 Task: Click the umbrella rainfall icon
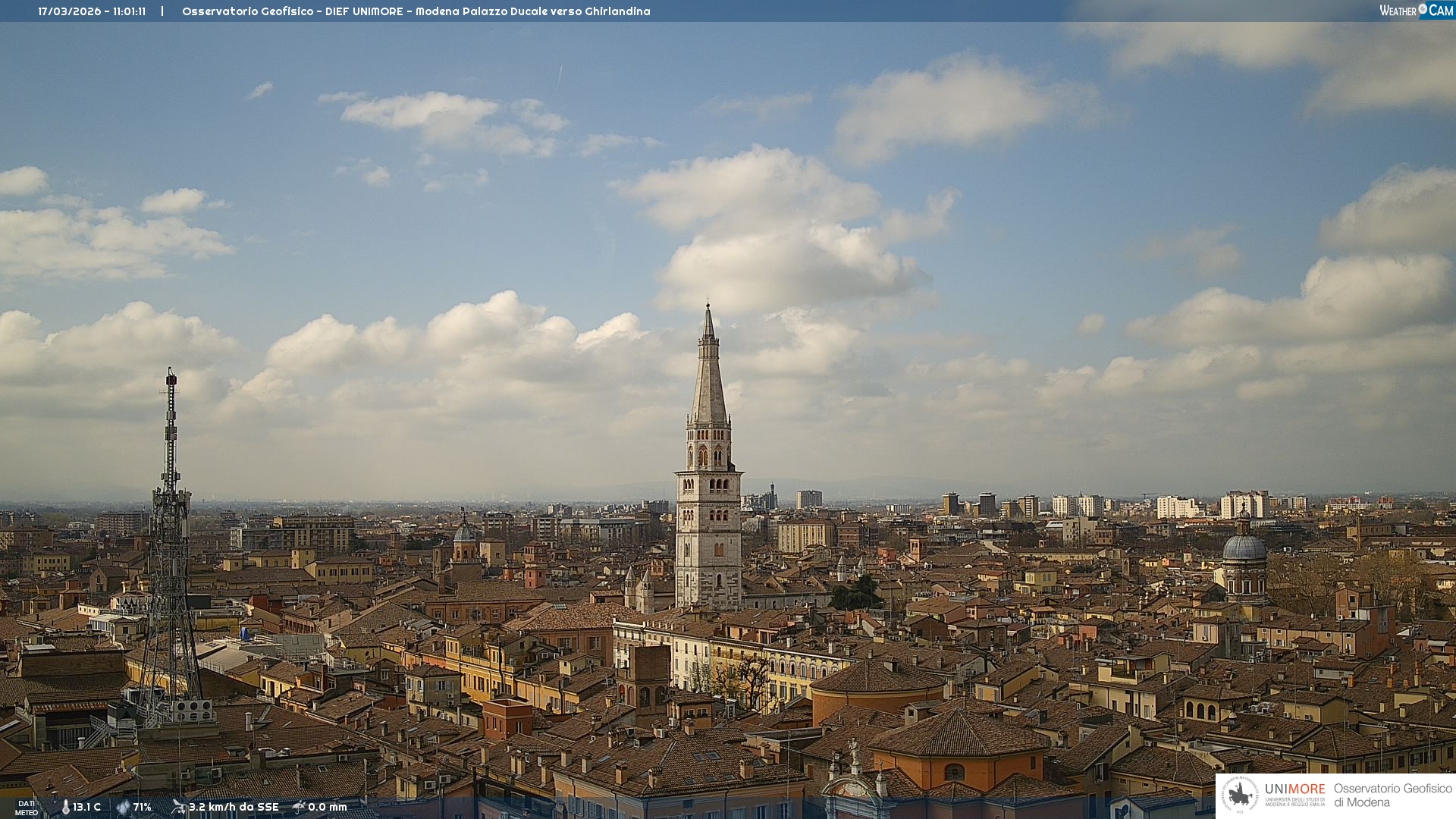click(299, 807)
